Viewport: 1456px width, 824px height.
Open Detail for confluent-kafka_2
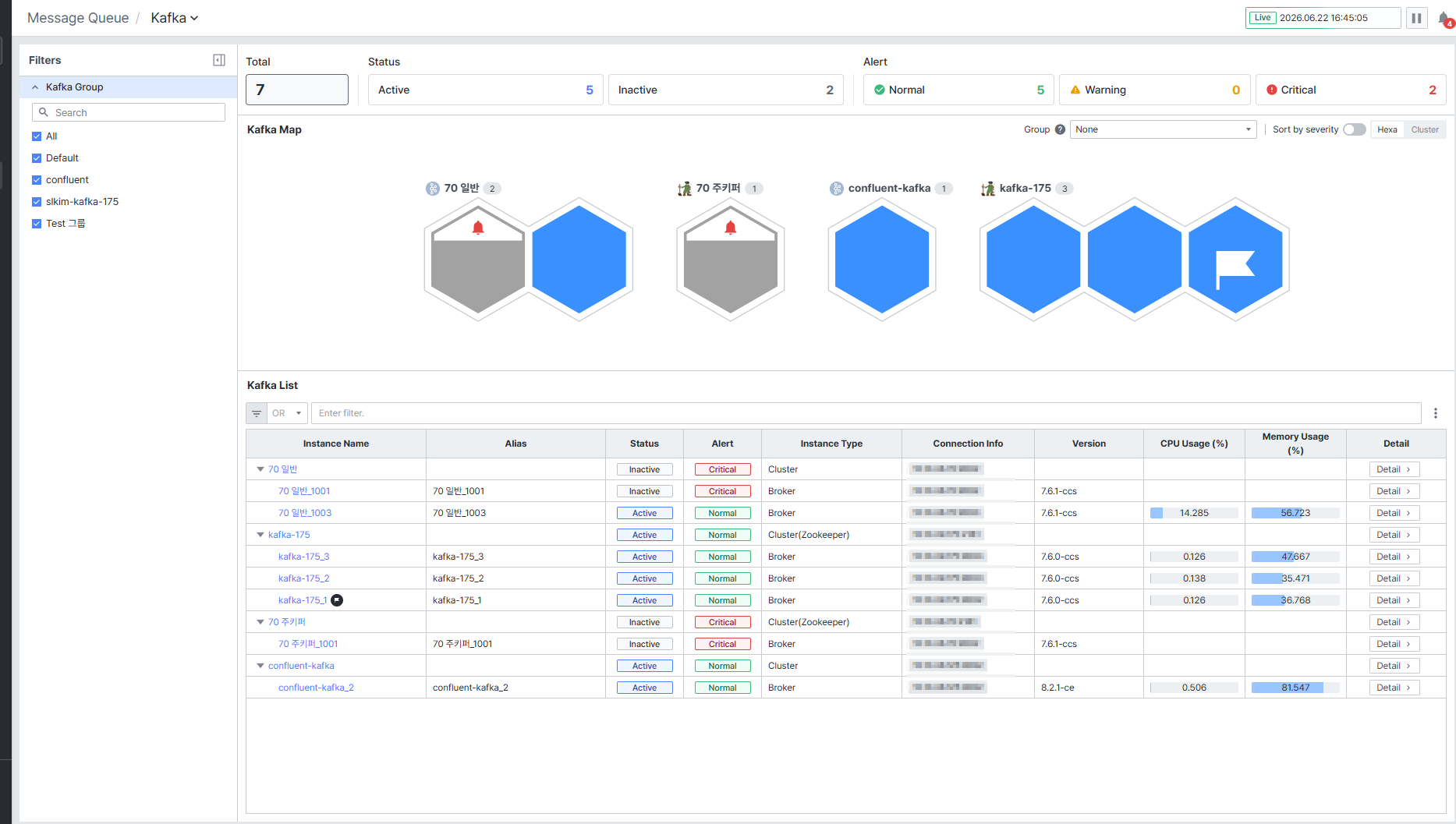tap(1394, 688)
